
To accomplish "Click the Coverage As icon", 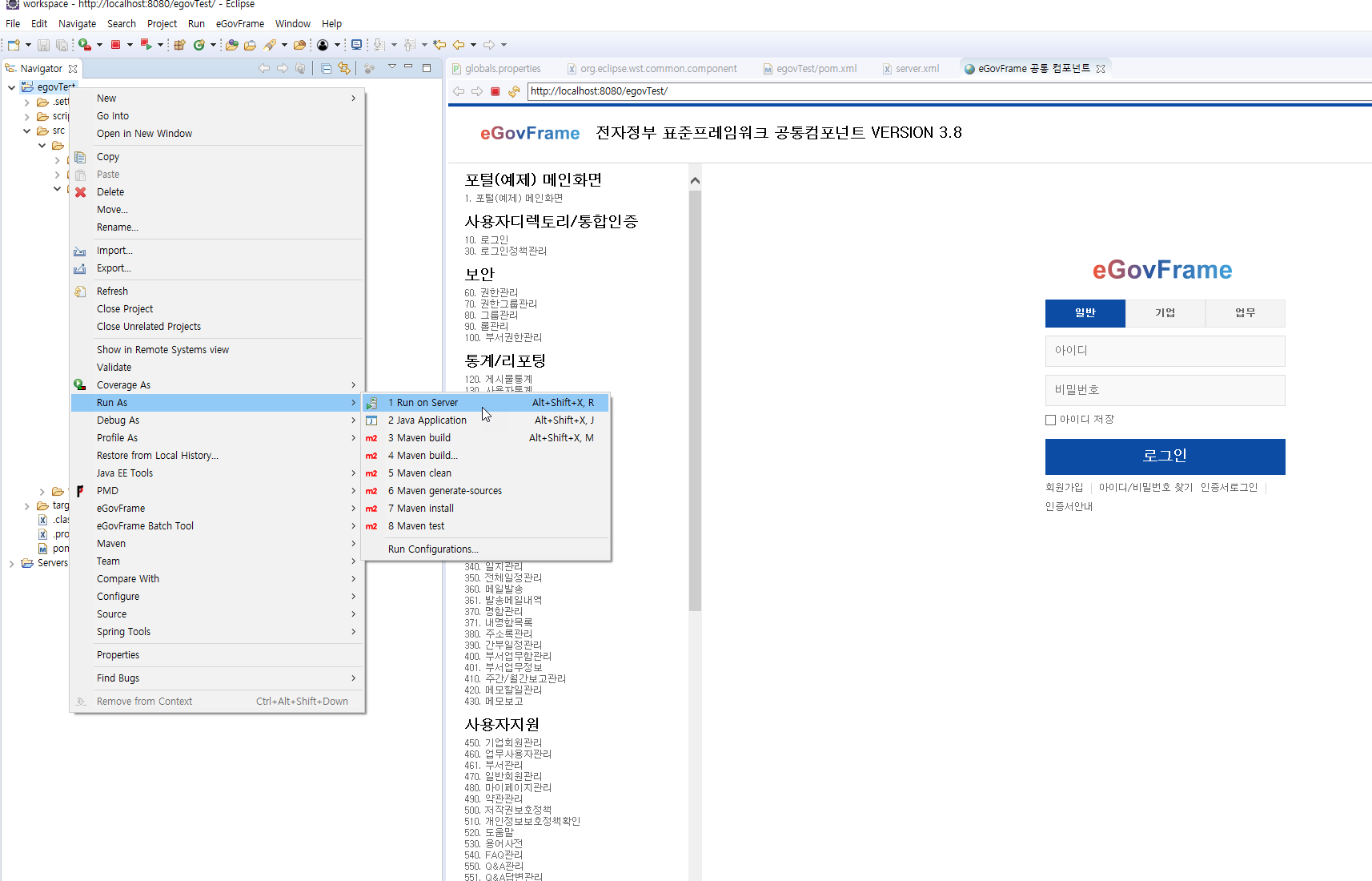I will pyautogui.click(x=80, y=385).
